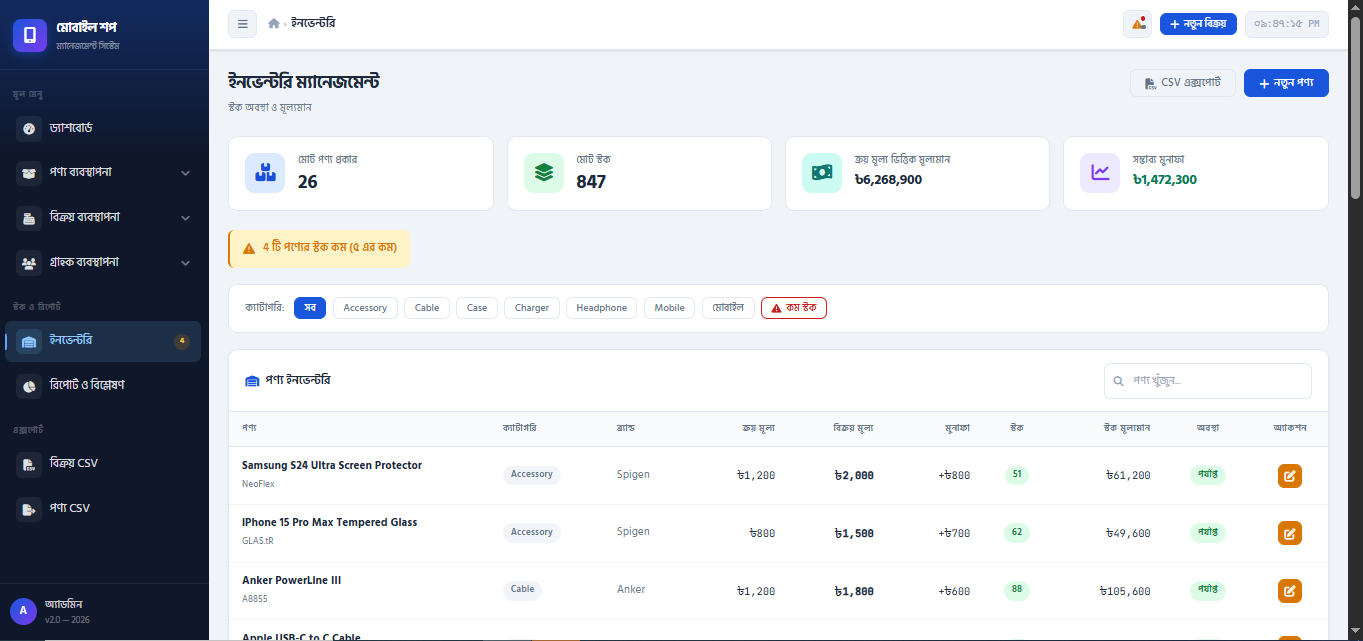Click the মুনাফা column header
The width and height of the screenshot is (1363, 641).
tap(958, 428)
